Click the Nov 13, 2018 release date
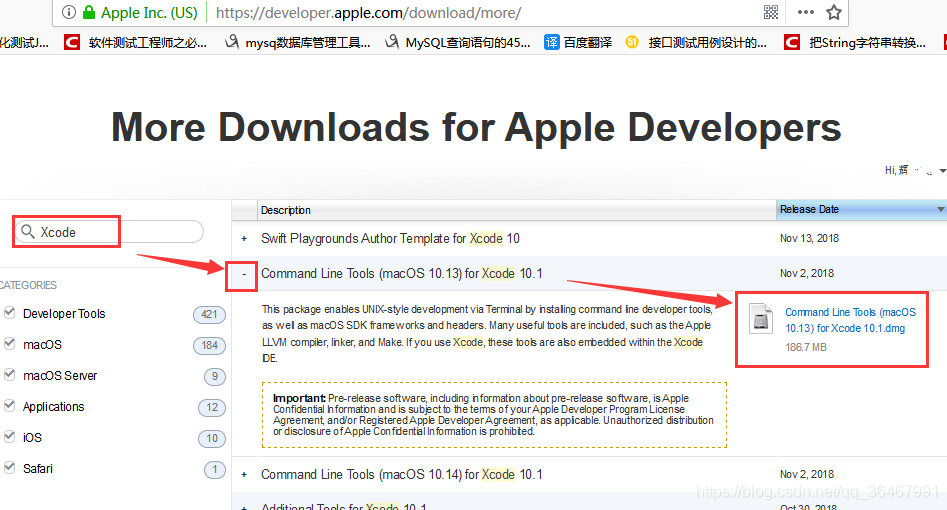 coord(809,238)
